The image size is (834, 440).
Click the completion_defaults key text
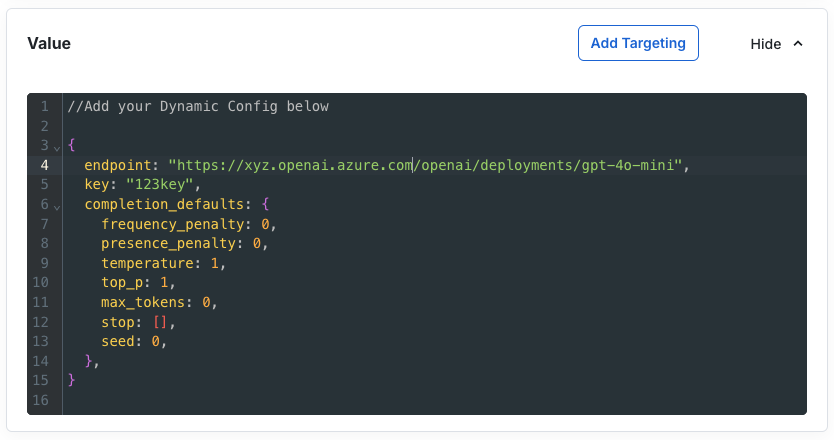pos(164,204)
